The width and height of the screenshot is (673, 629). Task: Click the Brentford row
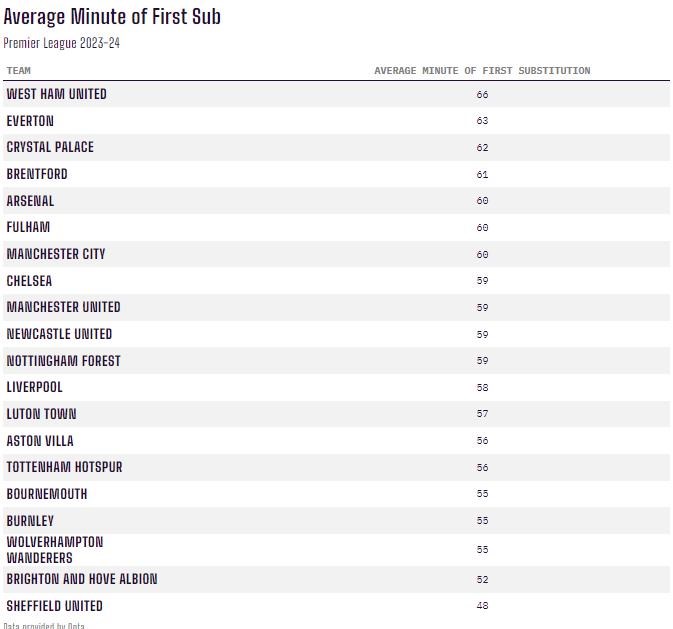pyautogui.click(x=37, y=174)
